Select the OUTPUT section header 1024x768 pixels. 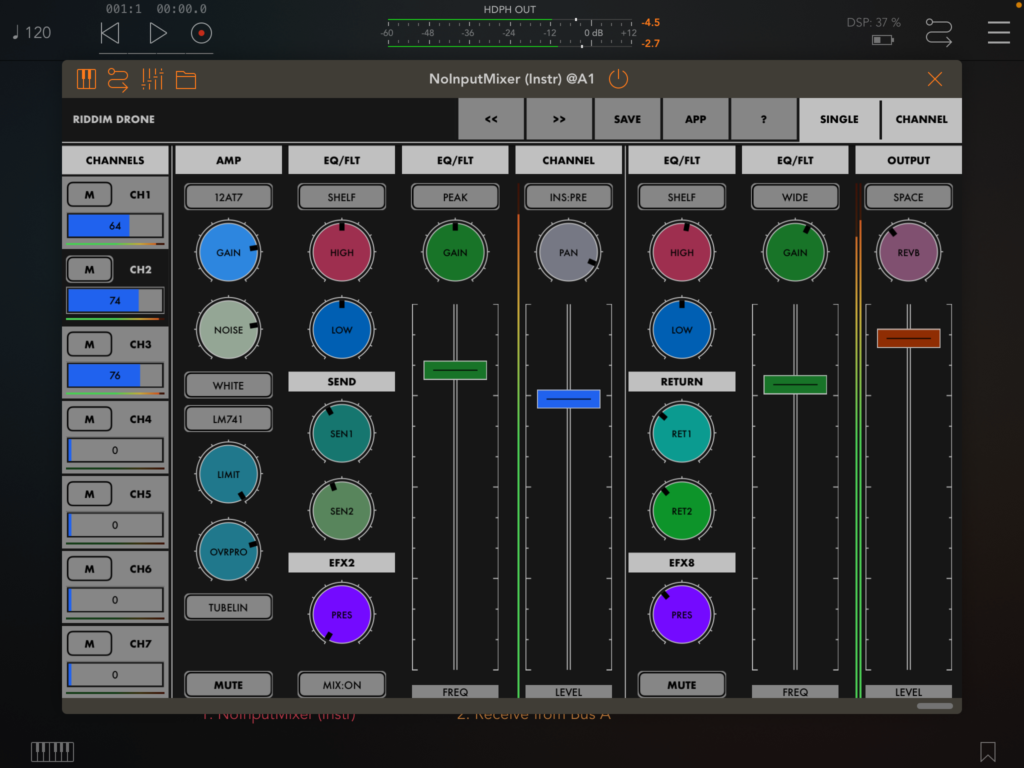[x=908, y=160]
